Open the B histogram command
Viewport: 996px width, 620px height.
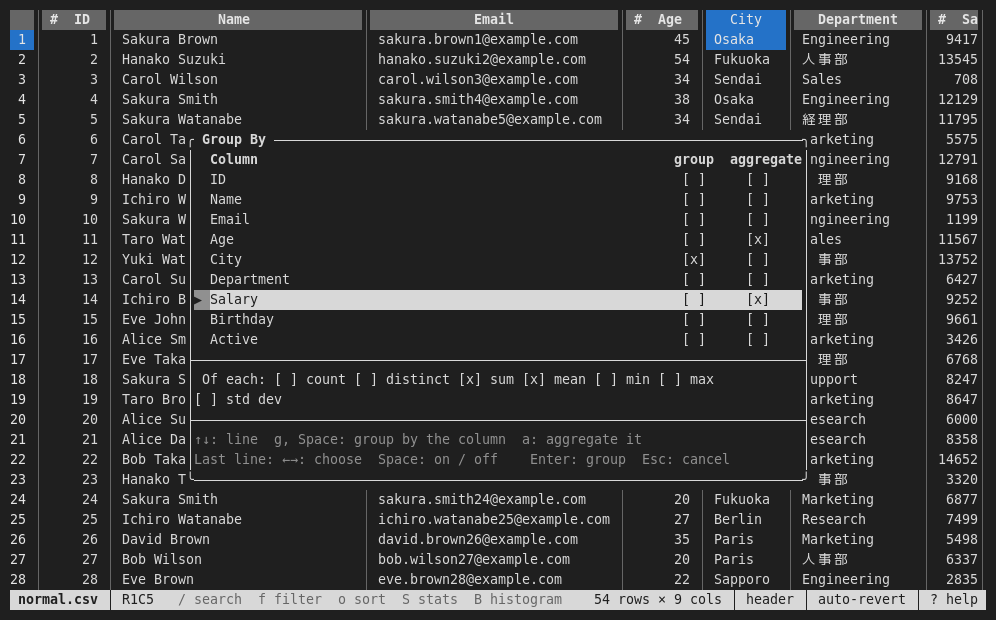click(x=518, y=600)
